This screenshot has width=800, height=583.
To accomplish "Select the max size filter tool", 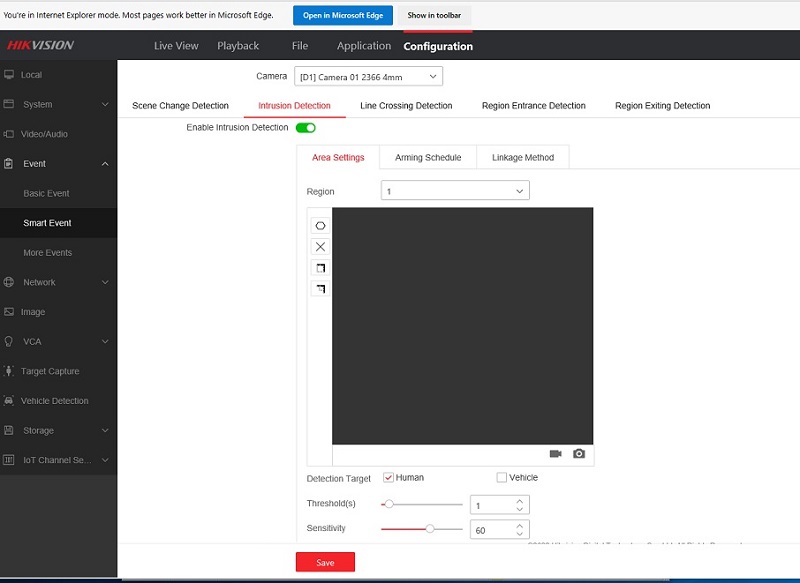I will point(320,268).
